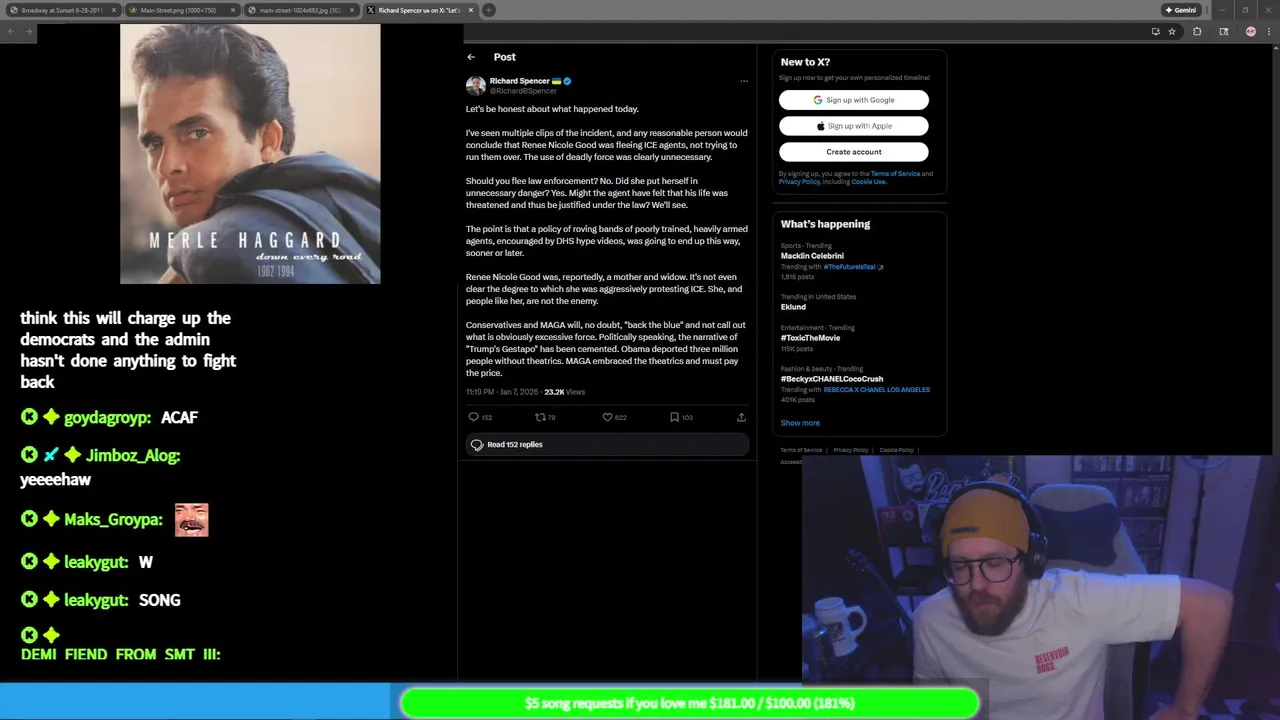This screenshot has width=1280, height=720.
Task: Click the Richard Spencer display name
Action: click(519, 81)
